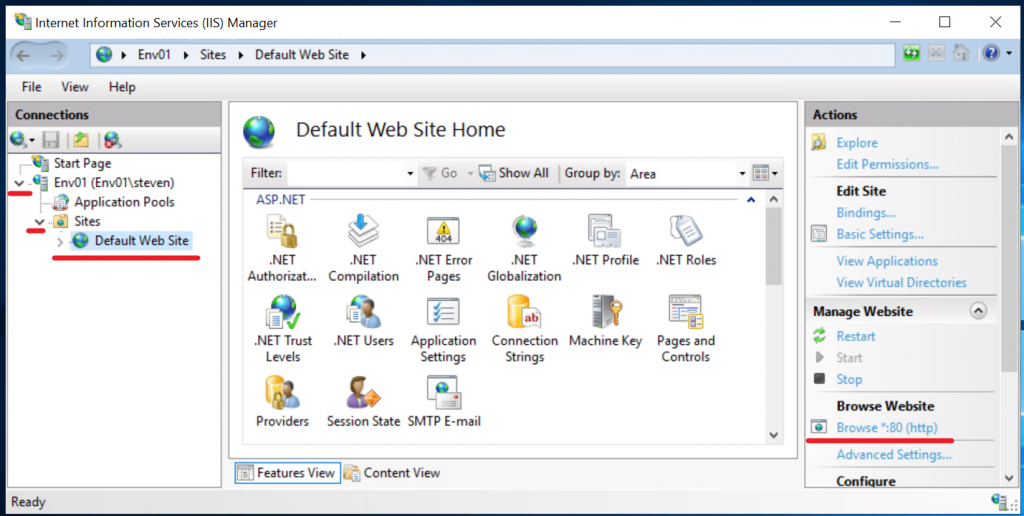
Task: Click the navigate Back arrow button
Action: click(23, 56)
